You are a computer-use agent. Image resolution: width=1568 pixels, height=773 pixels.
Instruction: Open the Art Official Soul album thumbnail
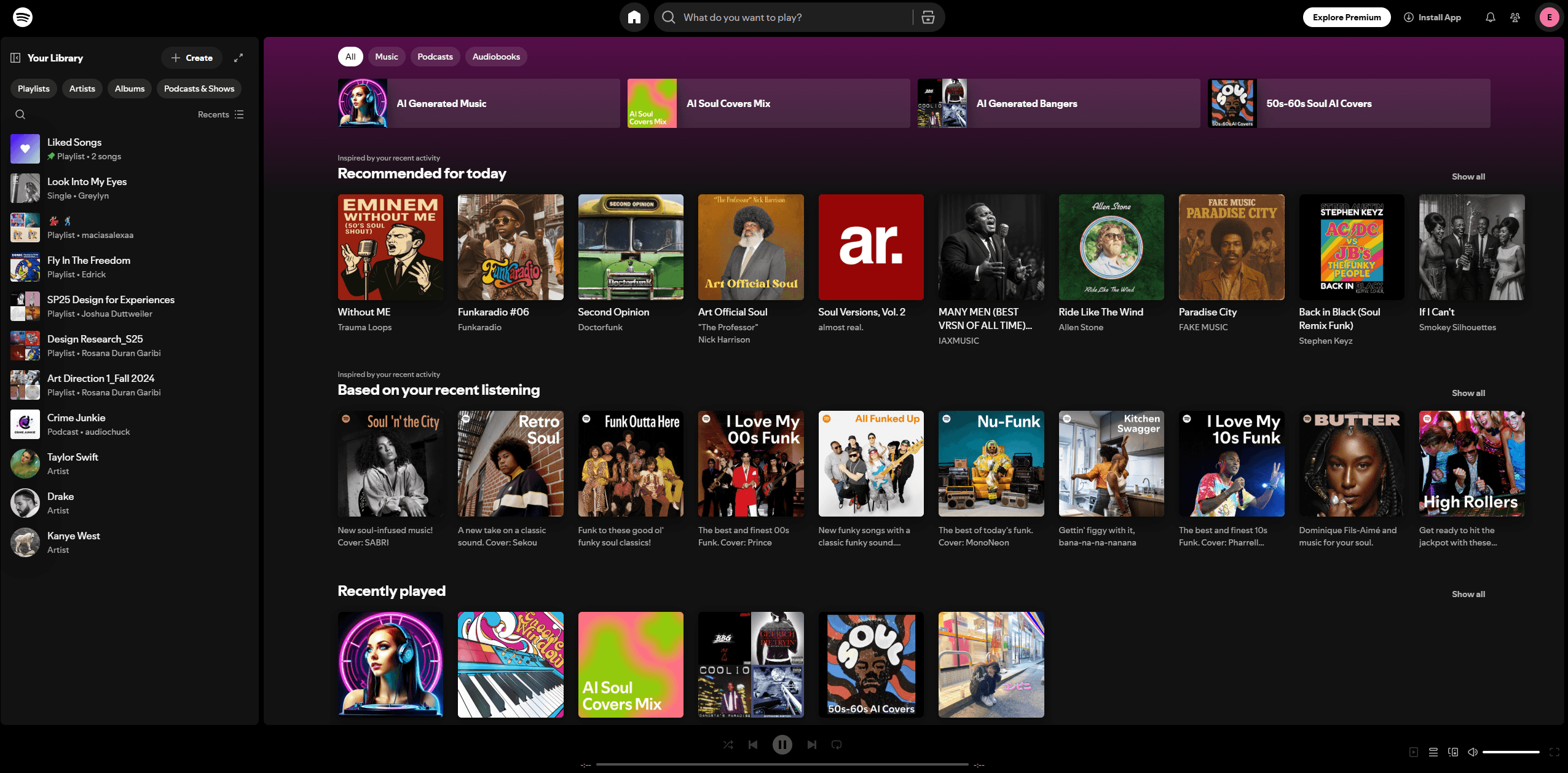pyautogui.click(x=751, y=247)
